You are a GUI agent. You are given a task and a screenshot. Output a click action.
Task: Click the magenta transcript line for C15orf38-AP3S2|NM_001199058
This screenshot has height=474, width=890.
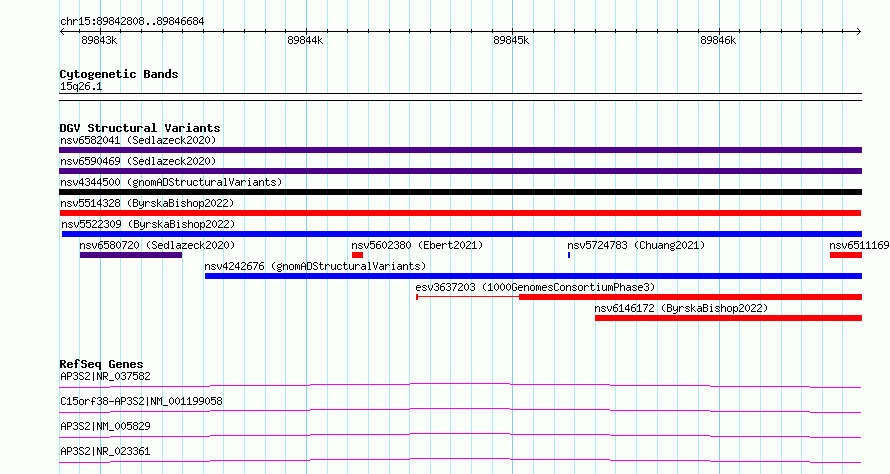tap(460, 410)
